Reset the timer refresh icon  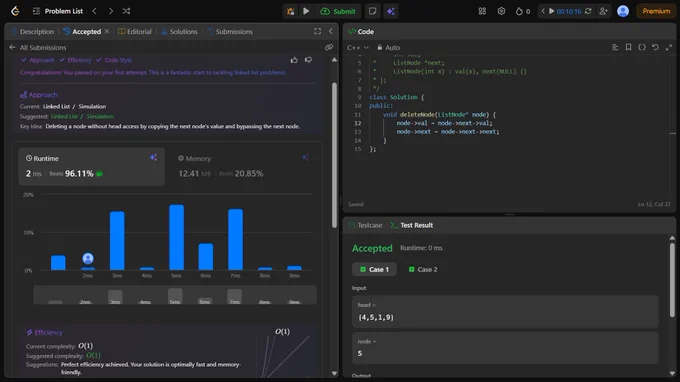click(588, 11)
